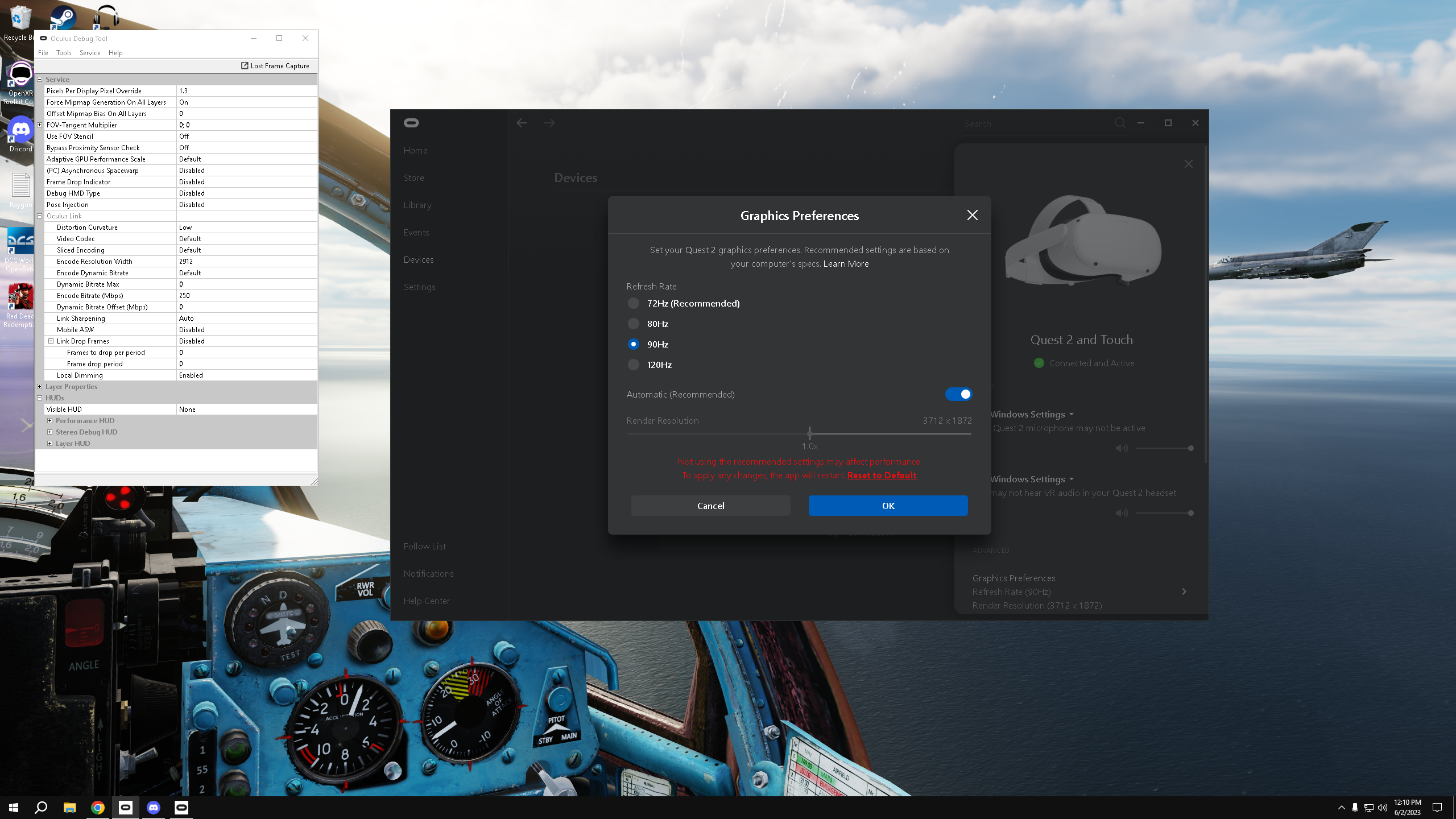Viewport: 1456px width, 819px height.
Task: Go to Library in Oculus sidebar
Action: click(417, 205)
